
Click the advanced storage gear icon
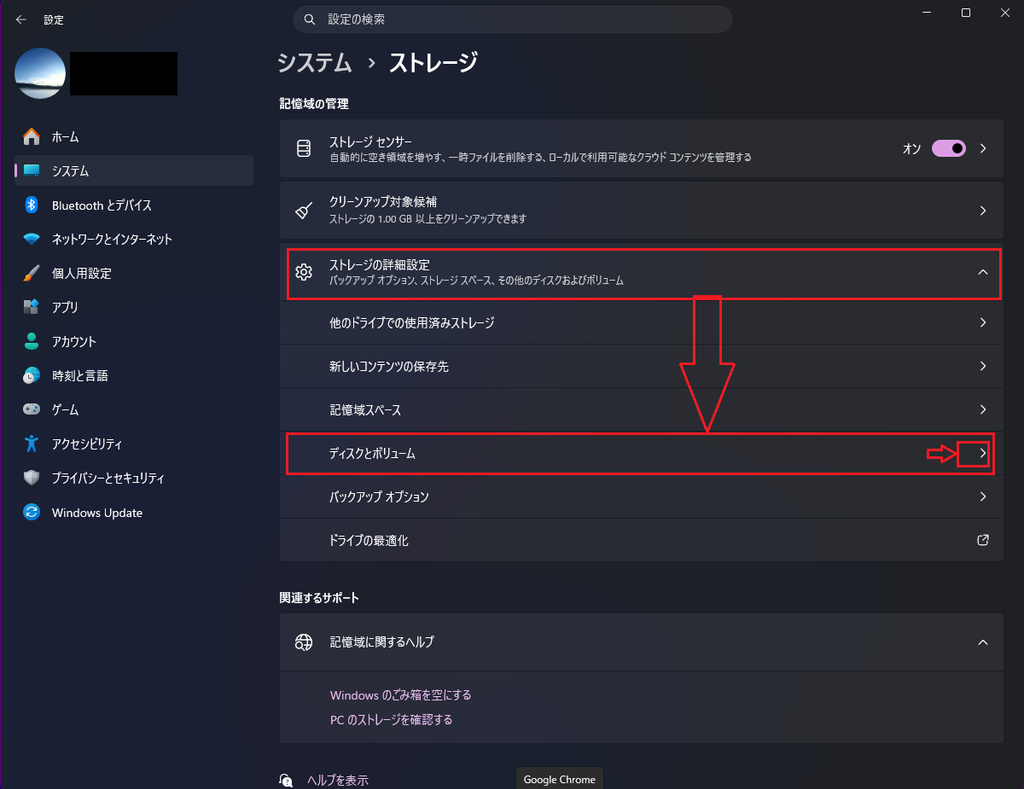(x=304, y=272)
